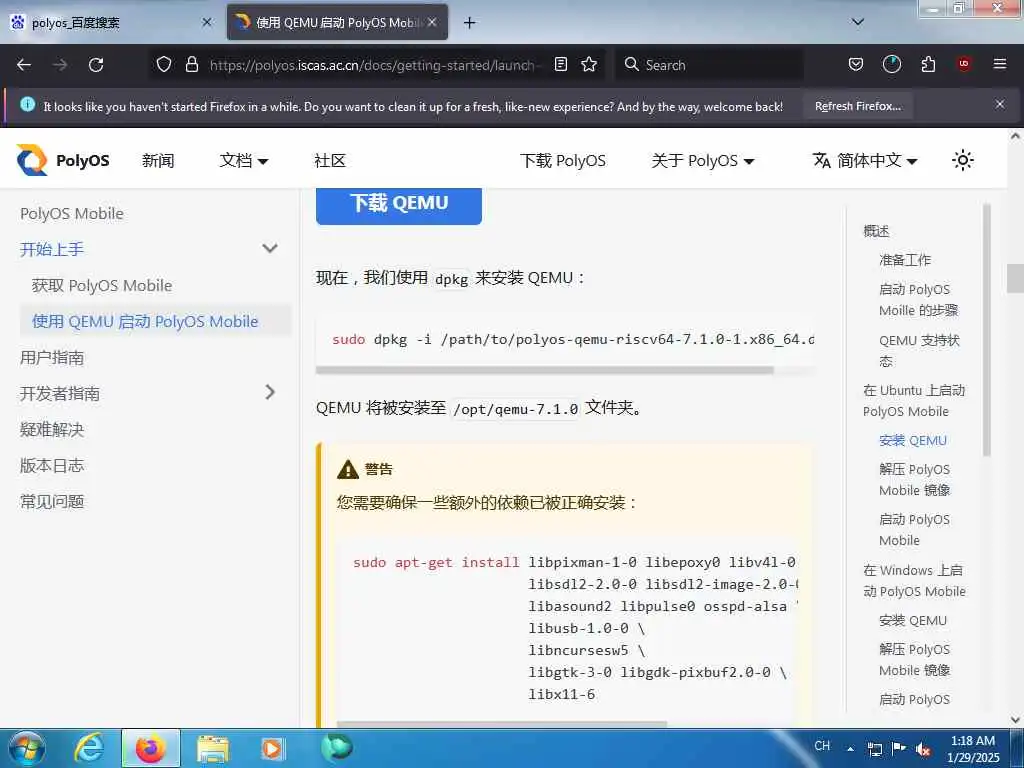Click the table of contents vertical scrollbar
Screen dimensions: 1024x768
[x=987, y=330]
